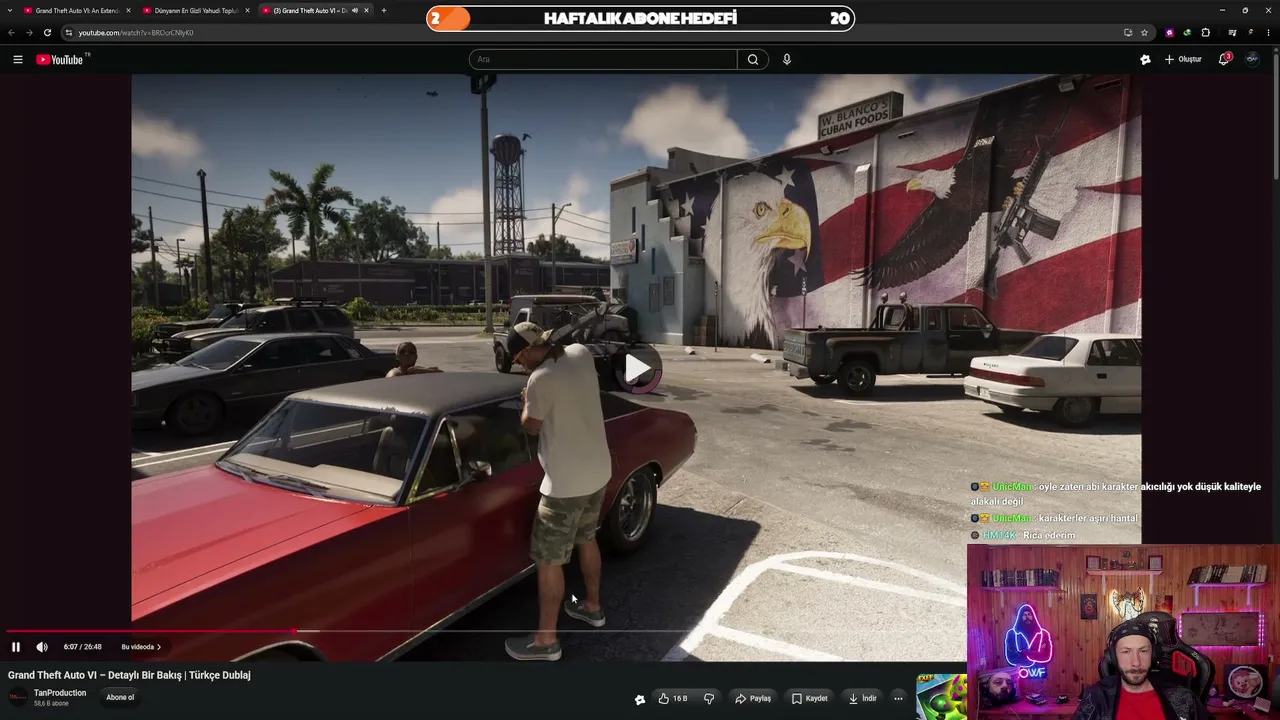The height and width of the screenshot is (720, 1280).
Task: Open the recommended video thumbnail below the player
Action: click(941, 697)
